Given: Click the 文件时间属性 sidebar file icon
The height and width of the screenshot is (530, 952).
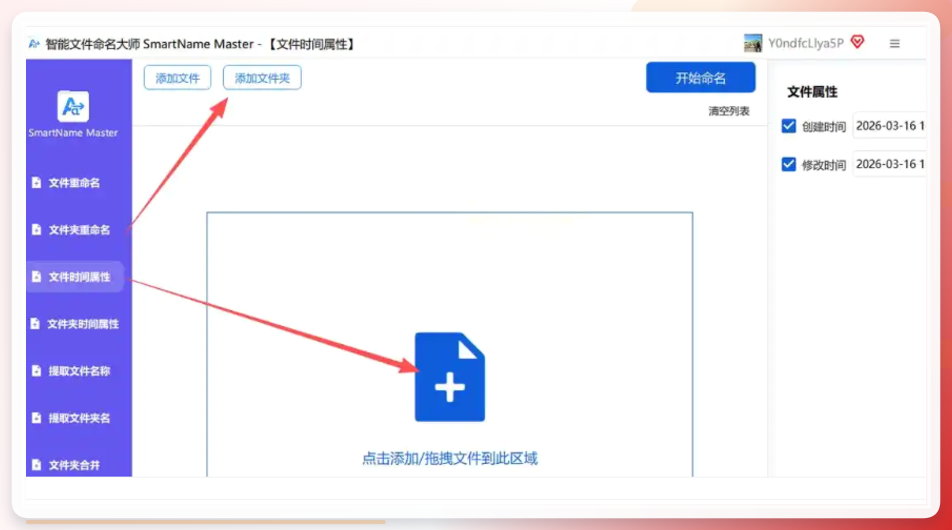Looking at the screenshot, I should pyautogui.click(x=36, y=277).
